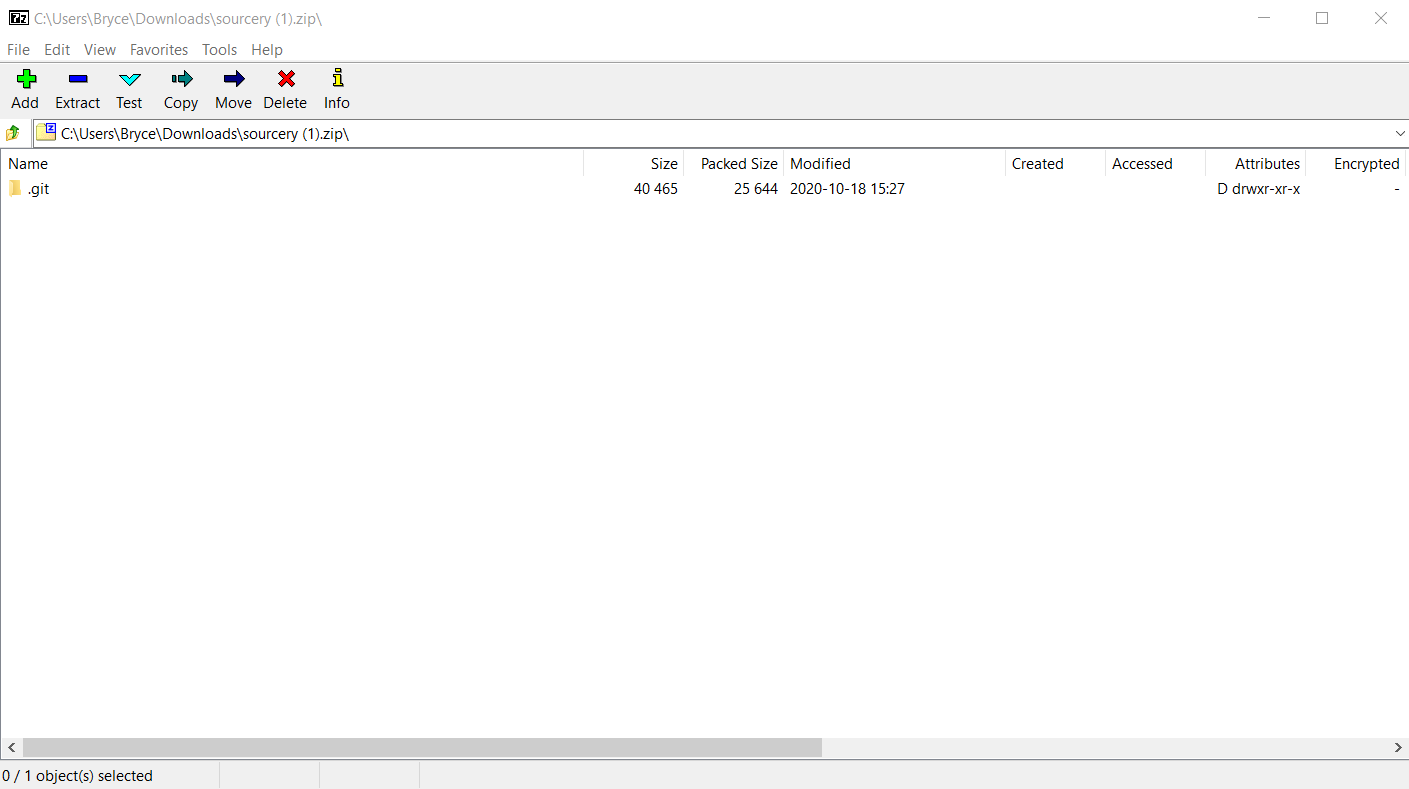Screen dimensions: 1409x789
Task: Click the Attributes column header
Action: (x=1266, y=164)
